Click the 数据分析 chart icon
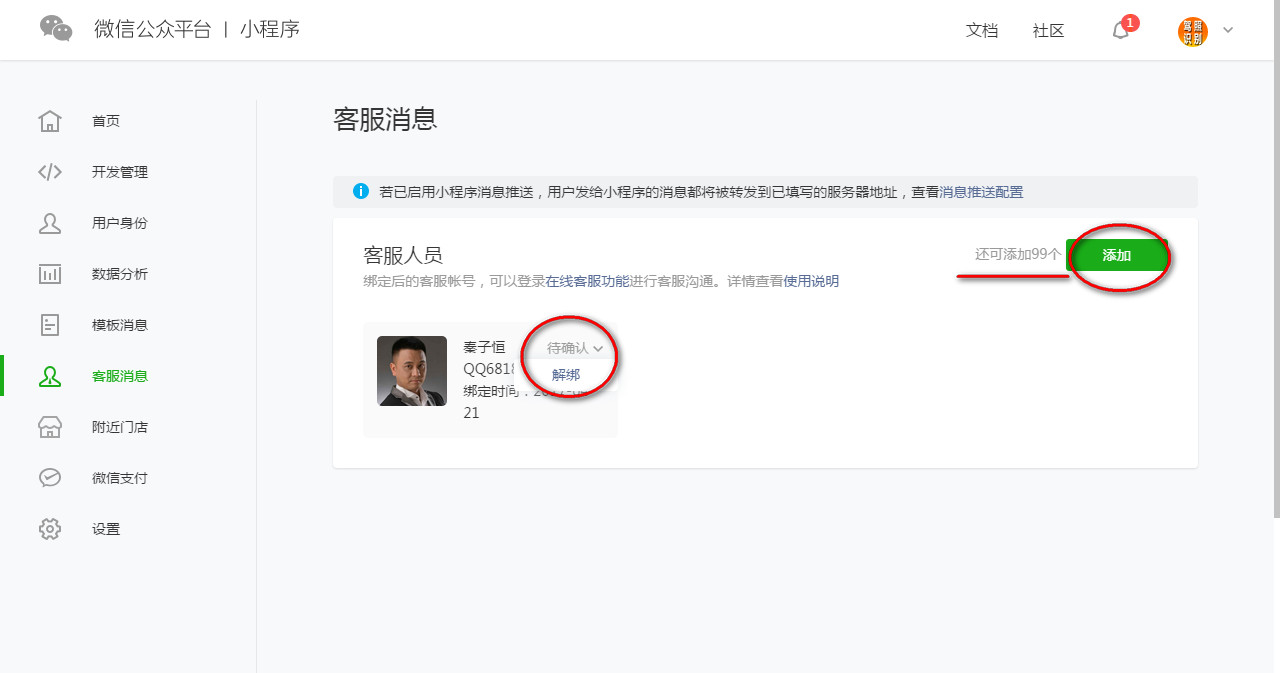 click(50, 274)
